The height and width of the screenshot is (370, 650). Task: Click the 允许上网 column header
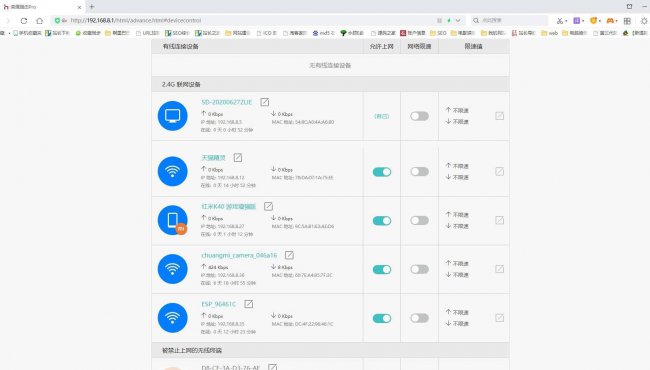tap(381, 46)
